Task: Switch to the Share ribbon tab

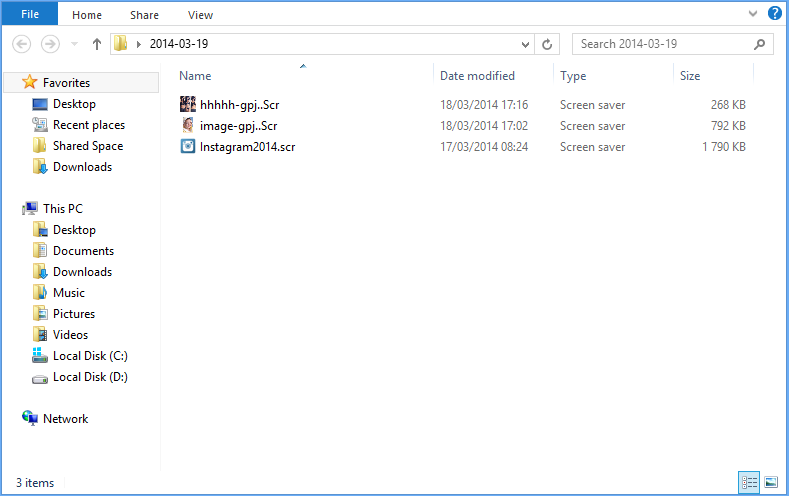Action: tap(144, 15)
